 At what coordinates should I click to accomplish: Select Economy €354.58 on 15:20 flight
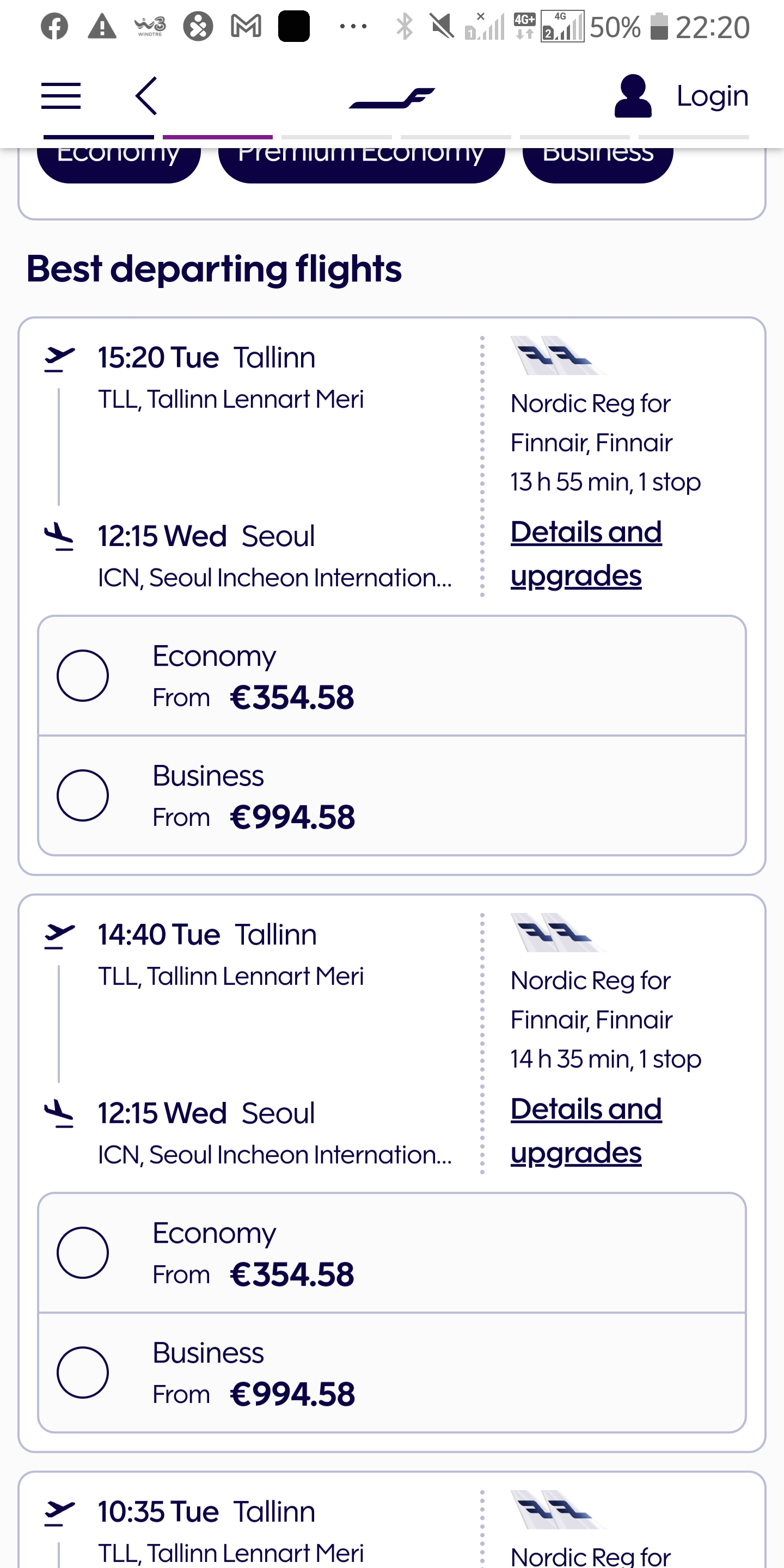click(392, 676)
